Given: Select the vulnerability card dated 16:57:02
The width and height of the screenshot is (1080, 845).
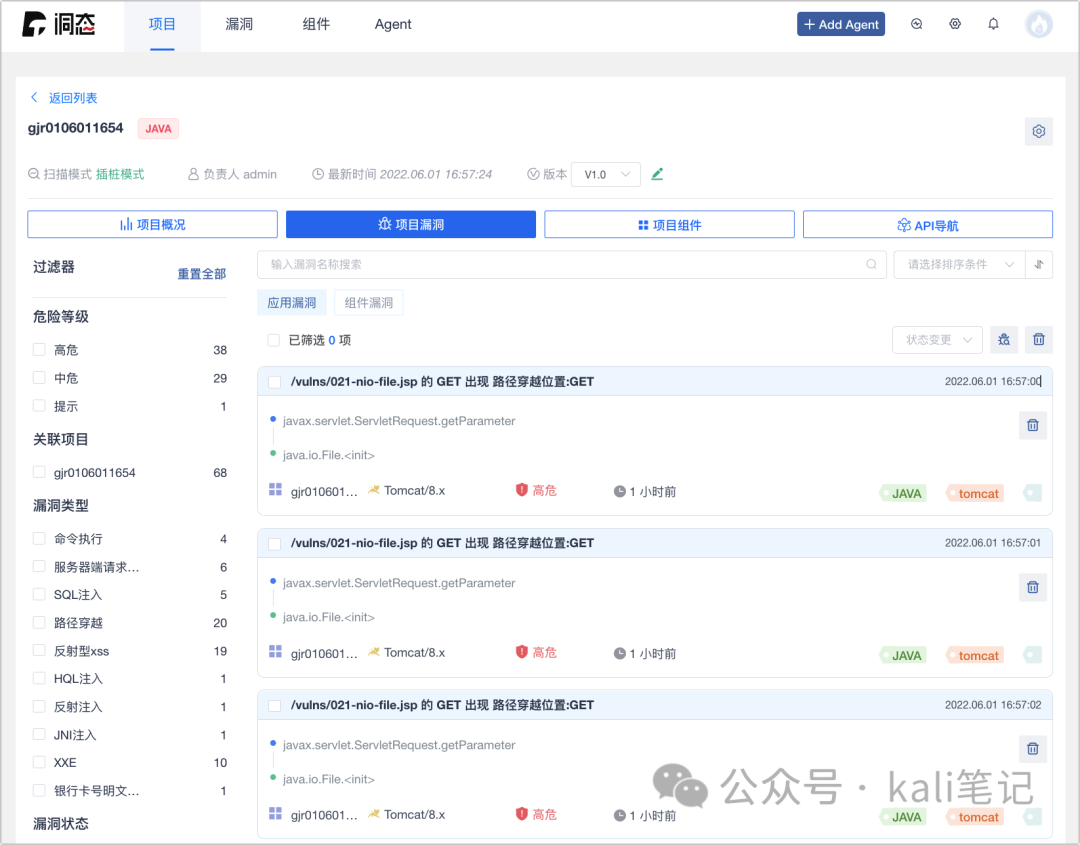Looking at the screenshot, I should pos(275,706).
